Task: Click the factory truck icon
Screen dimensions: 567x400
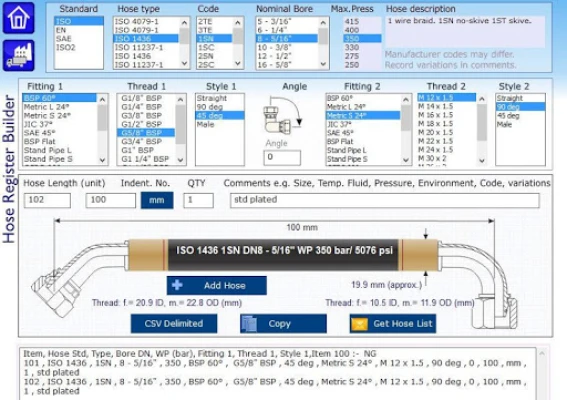Action: 18,56
